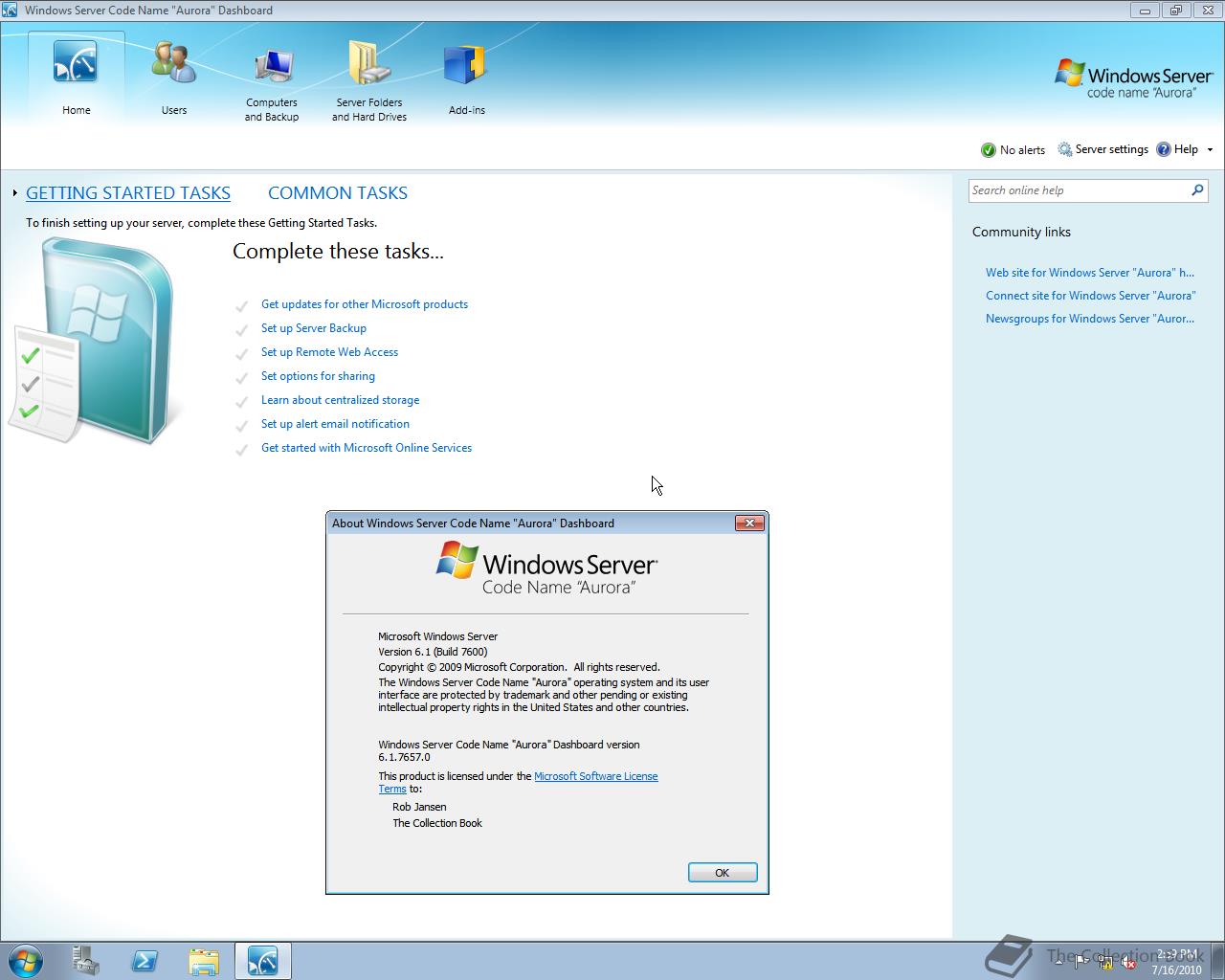Click the Server settings label

(x=1111, y=149)
